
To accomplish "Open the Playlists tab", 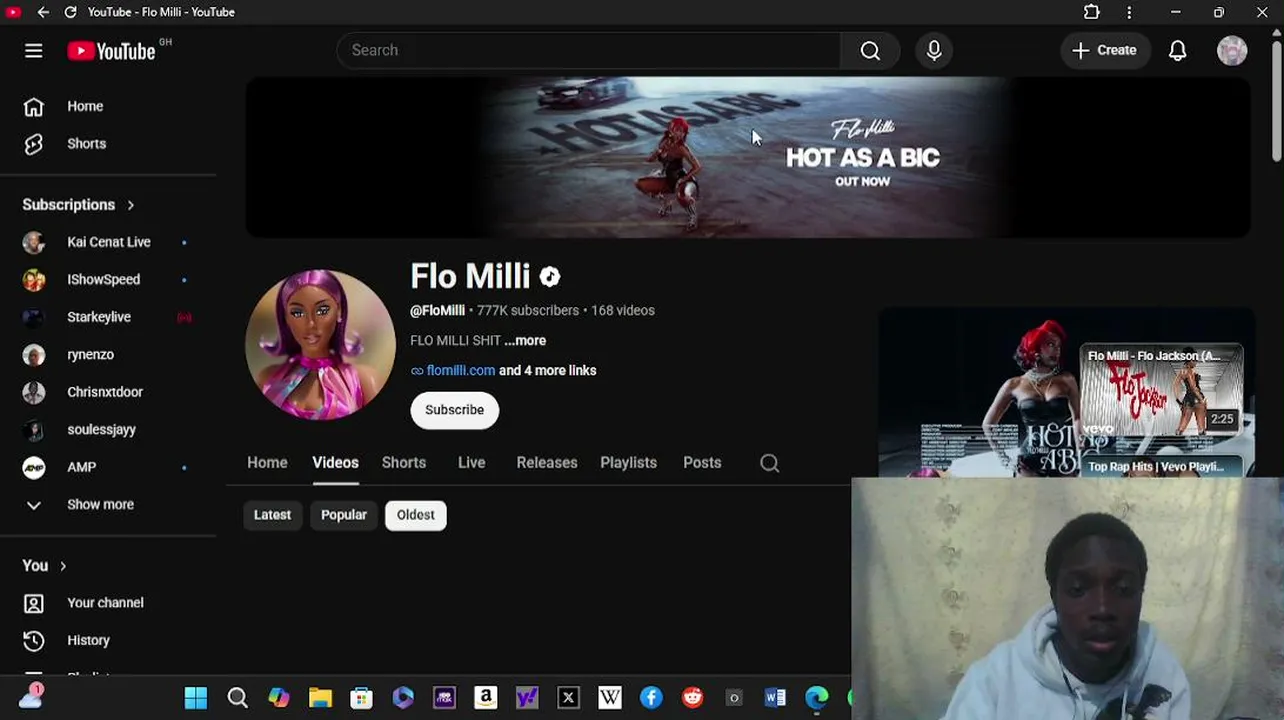I will pyautogui.click(x=628, y=463).
